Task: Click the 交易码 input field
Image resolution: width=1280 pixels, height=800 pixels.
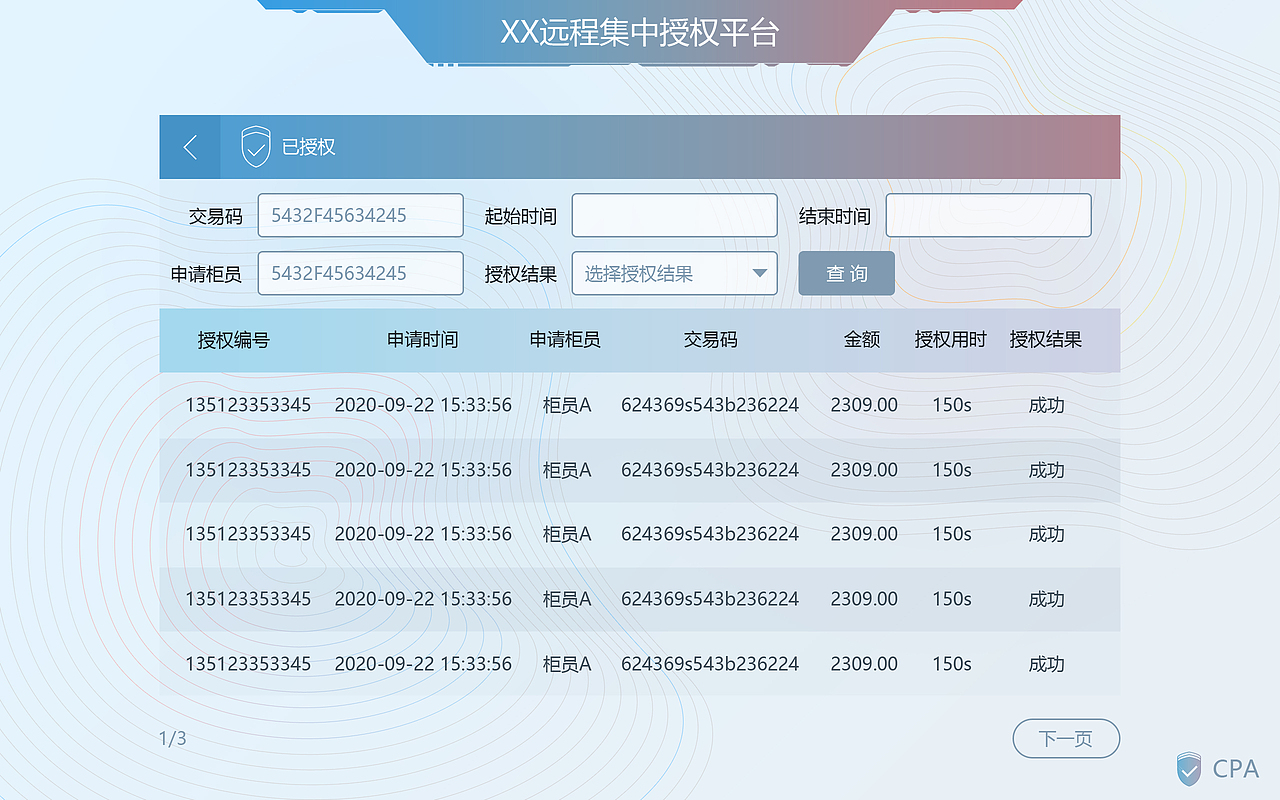Action: (360, 215)
